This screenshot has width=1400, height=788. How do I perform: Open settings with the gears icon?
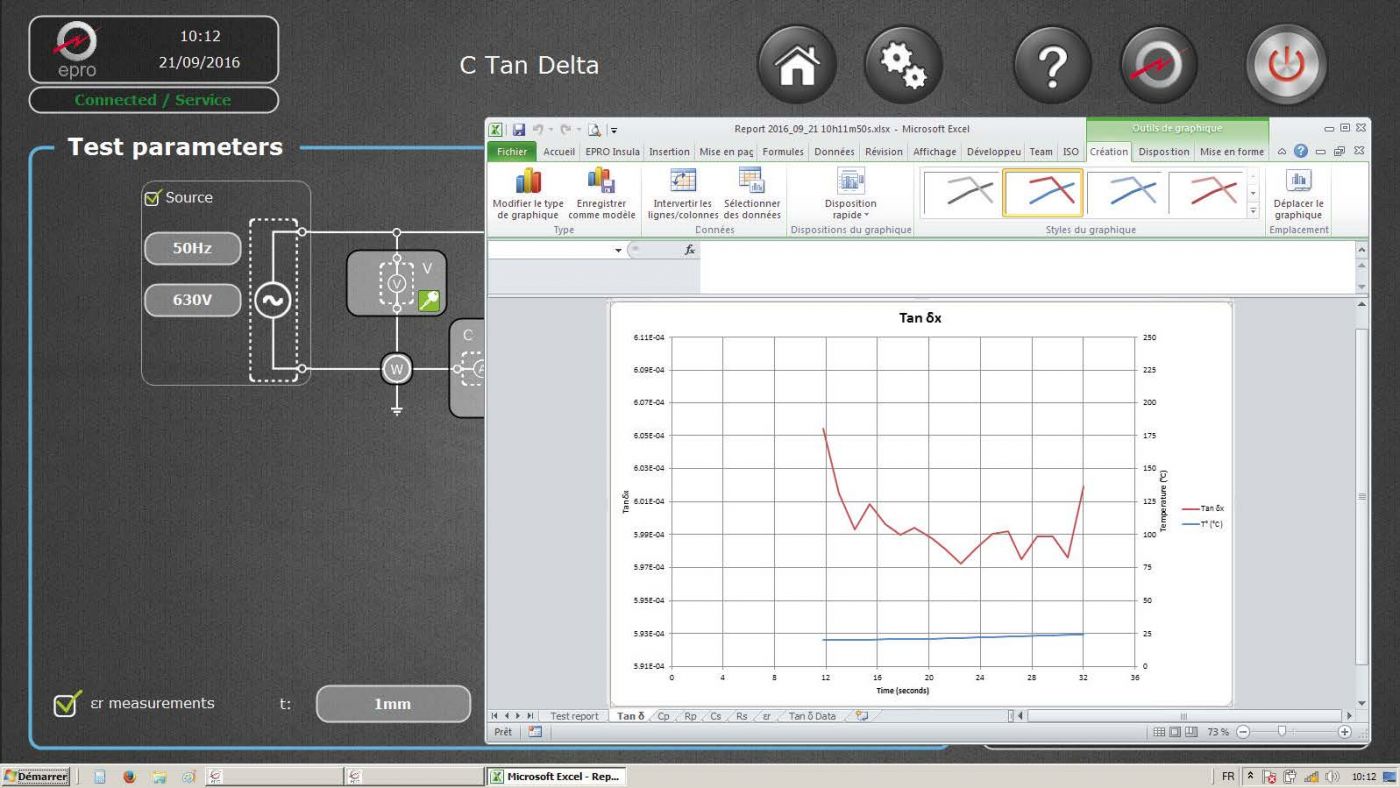pyautogui.click(x=904, y=65)
